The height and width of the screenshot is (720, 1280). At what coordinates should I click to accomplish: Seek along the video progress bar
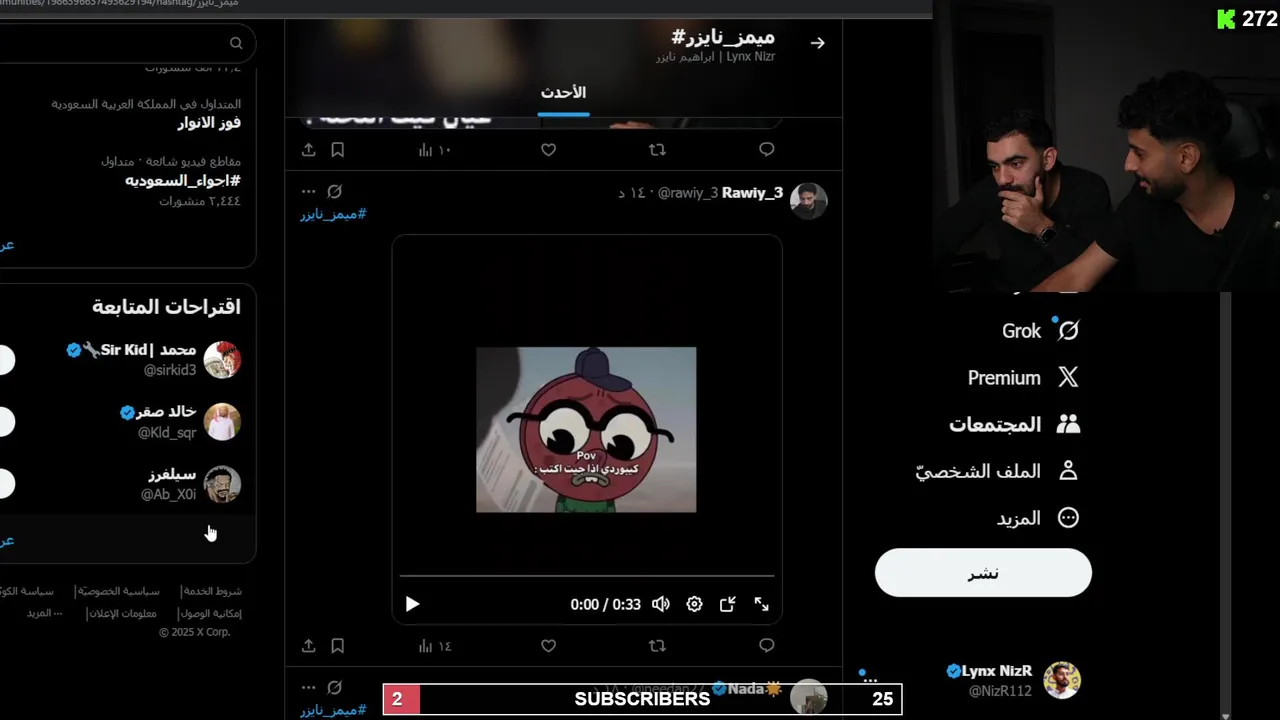tap(587, 576)
